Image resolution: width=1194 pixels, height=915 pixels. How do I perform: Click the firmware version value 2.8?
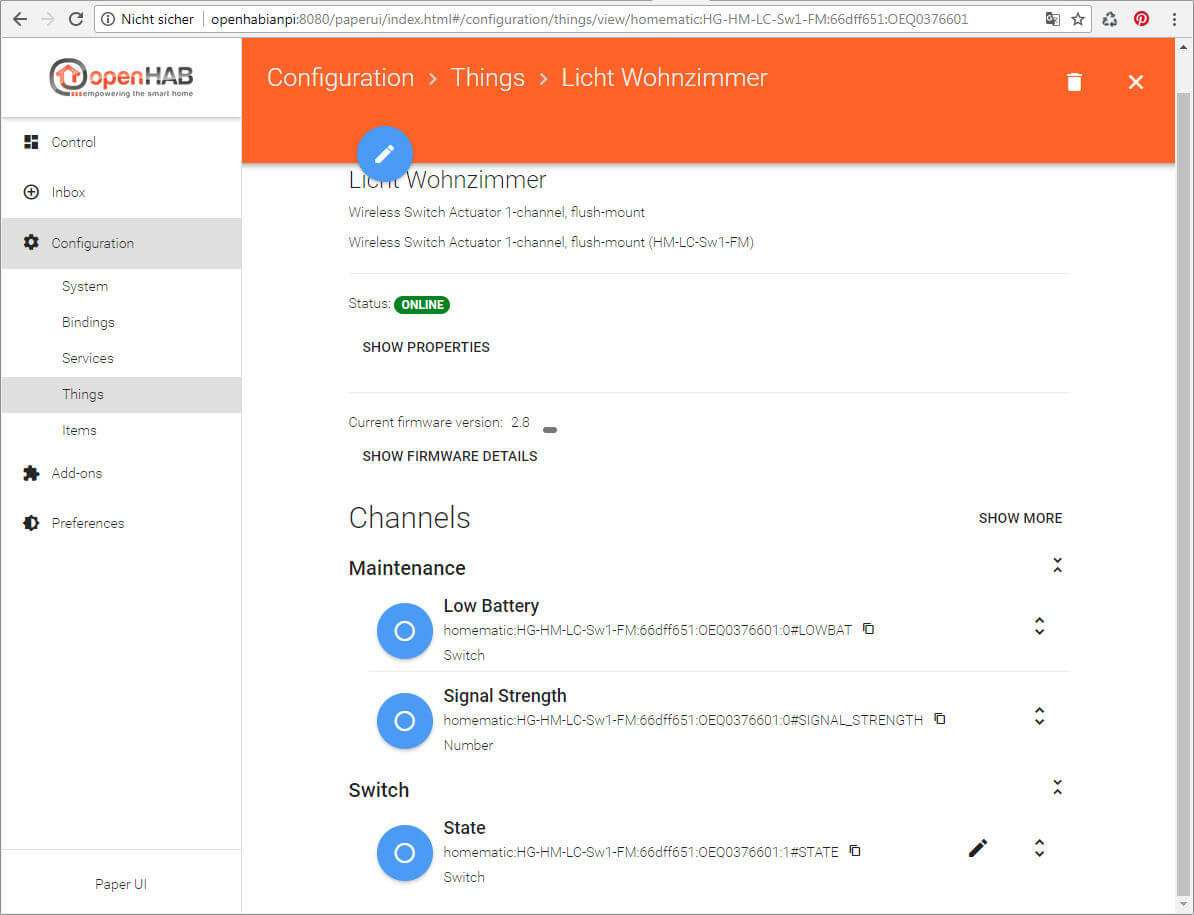(520, 422)
